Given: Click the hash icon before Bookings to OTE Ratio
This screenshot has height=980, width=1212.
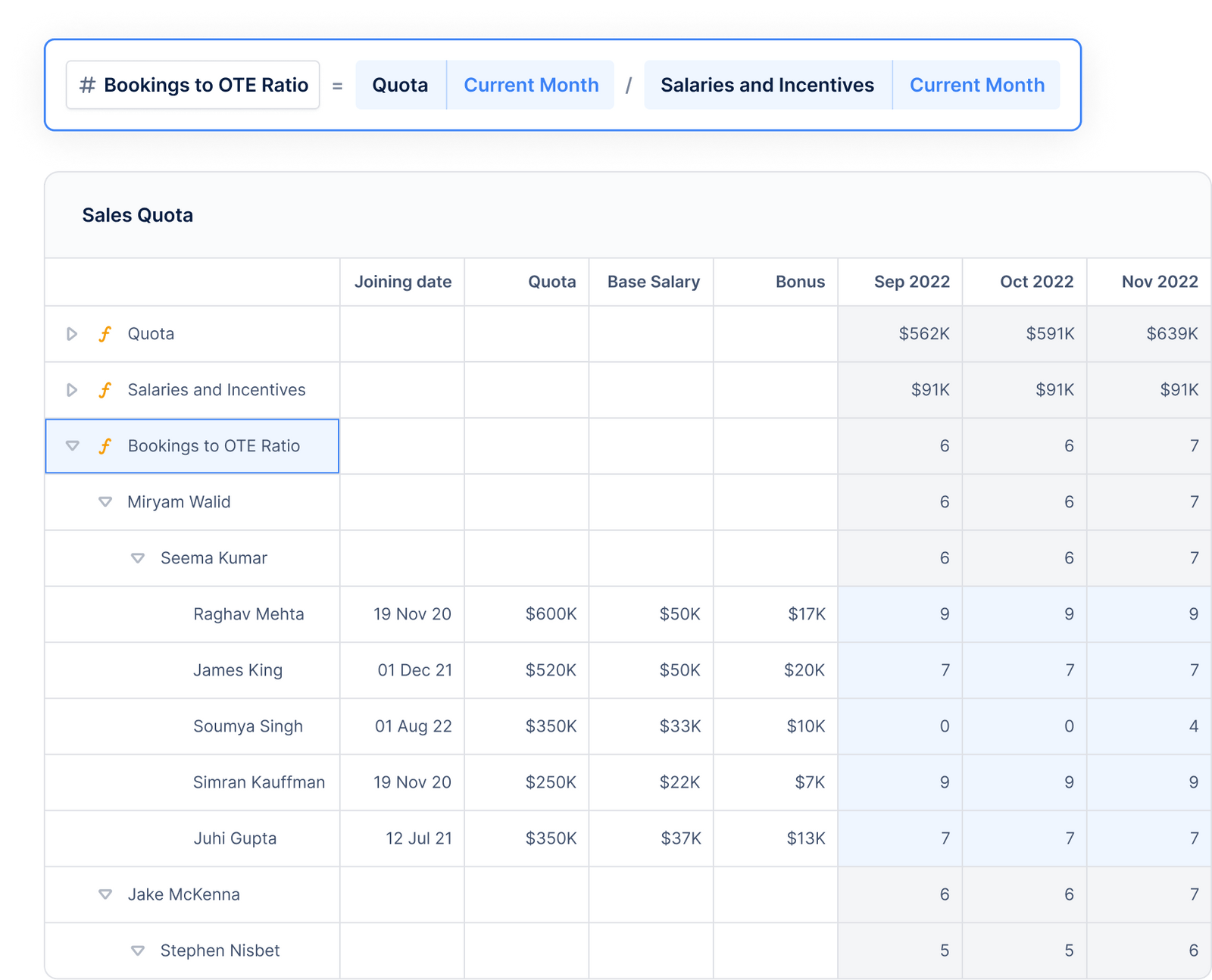Looking at the screenshot, I should point(86,85).
